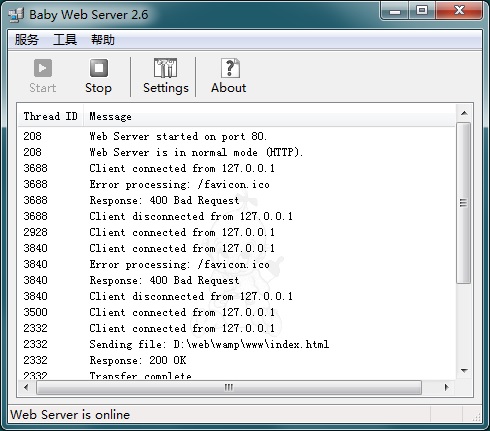Click 'Web Server is online' status text
Viewport: 490px width, 431px height.
point(70,415)
